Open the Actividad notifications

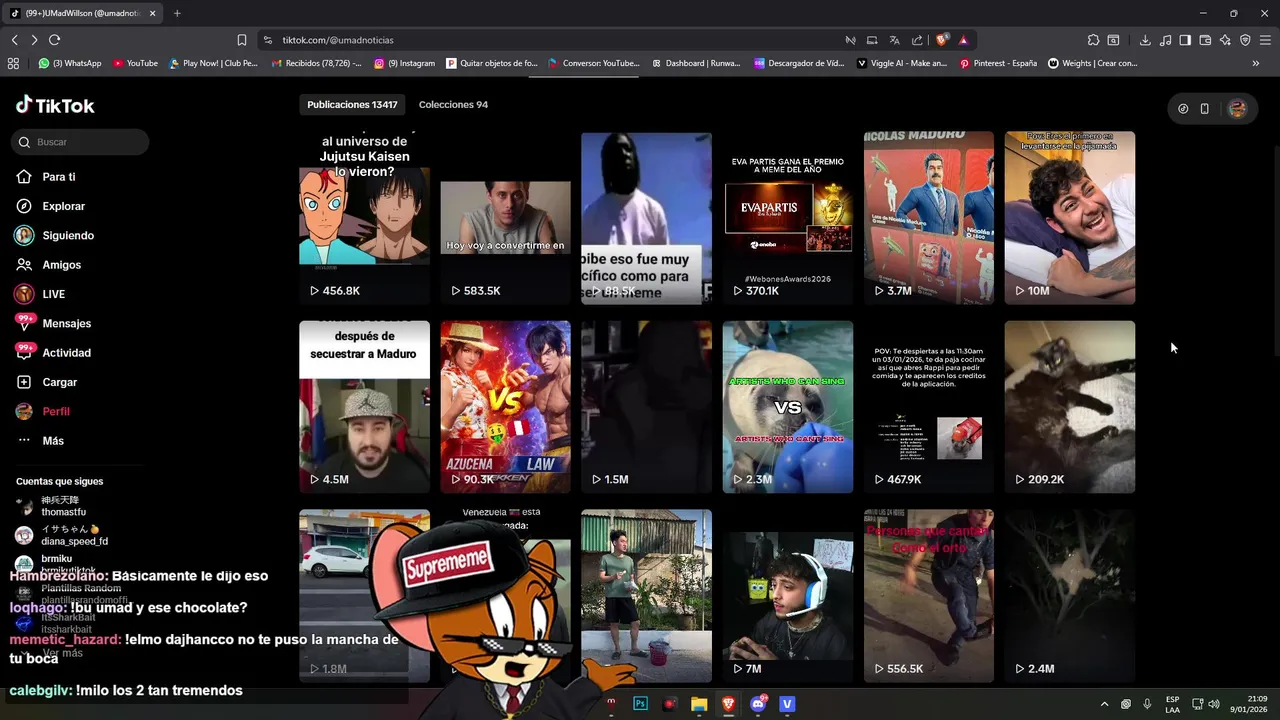point(53,352)
